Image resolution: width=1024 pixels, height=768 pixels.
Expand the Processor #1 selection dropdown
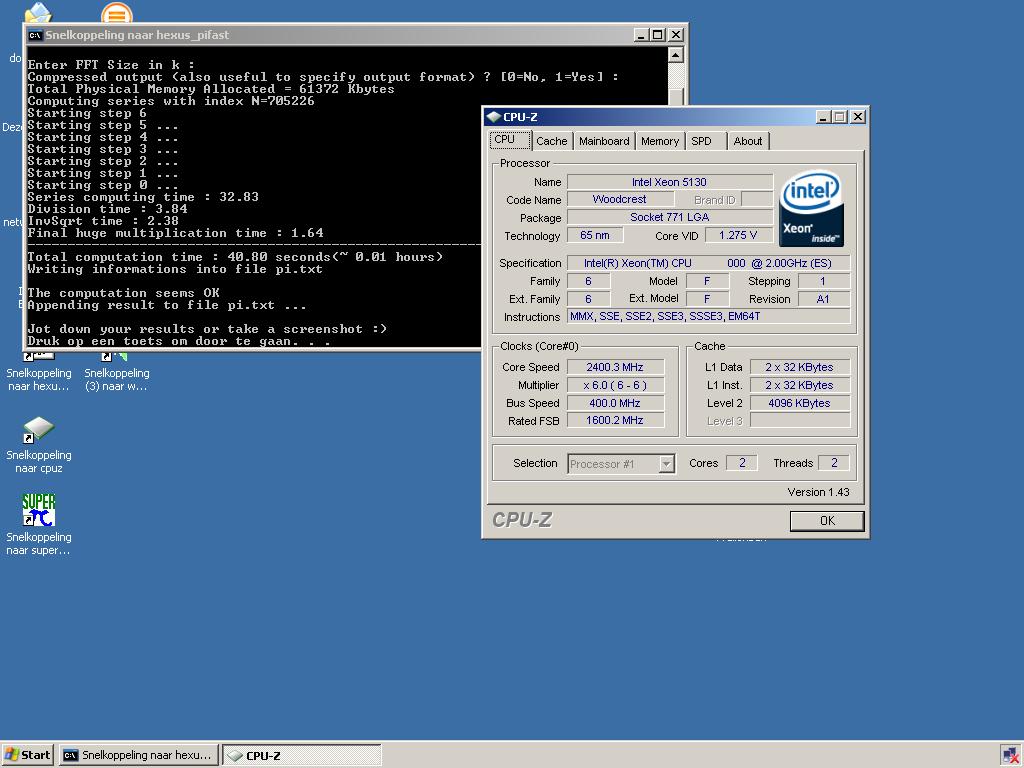tap(666, 464)
